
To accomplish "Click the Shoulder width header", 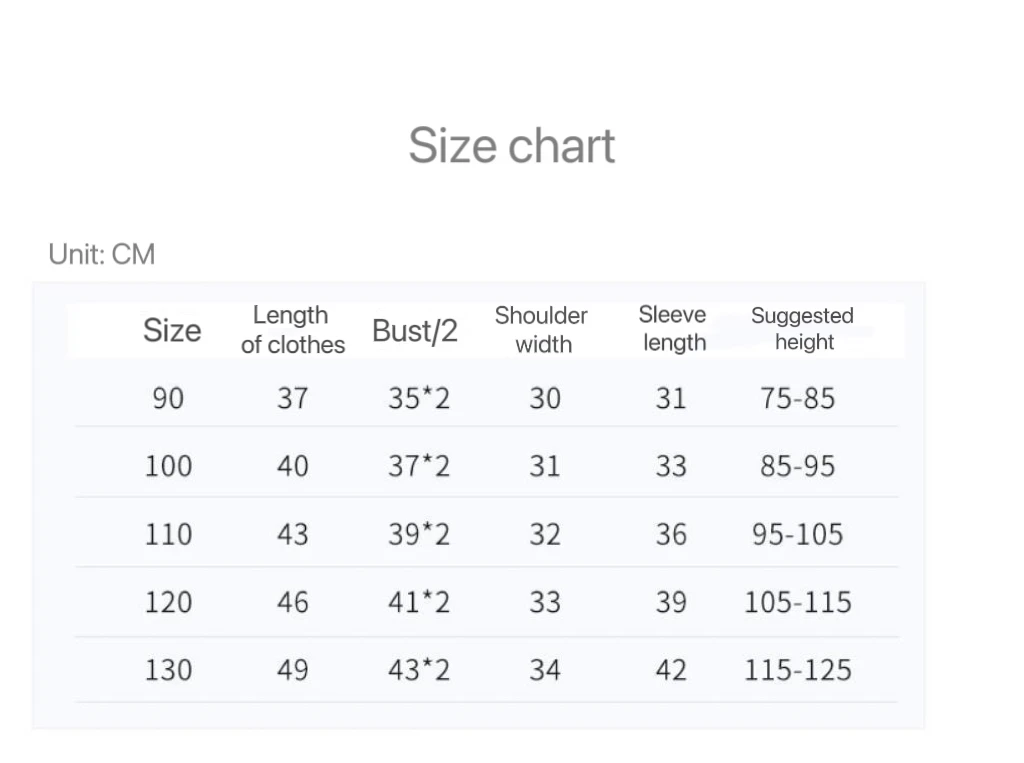I will [542, 330].
